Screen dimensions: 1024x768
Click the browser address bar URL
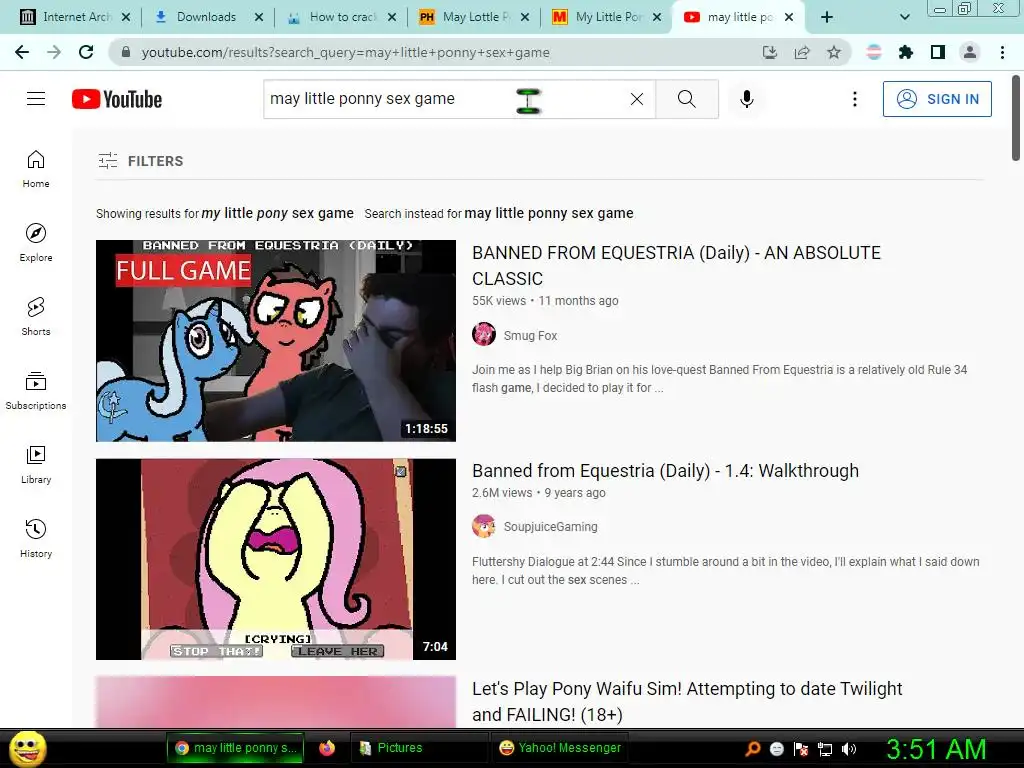point(345,52)
